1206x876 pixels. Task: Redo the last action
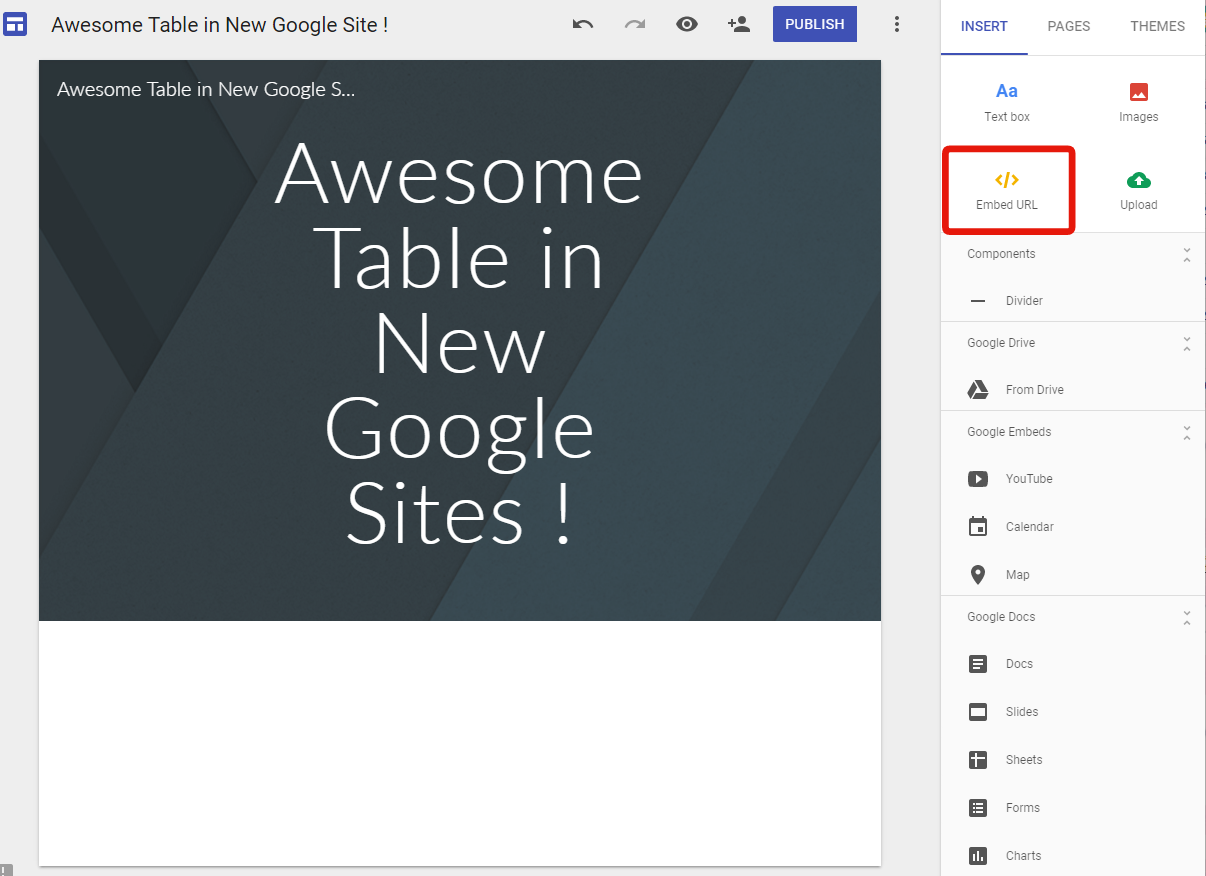point(635,24)
